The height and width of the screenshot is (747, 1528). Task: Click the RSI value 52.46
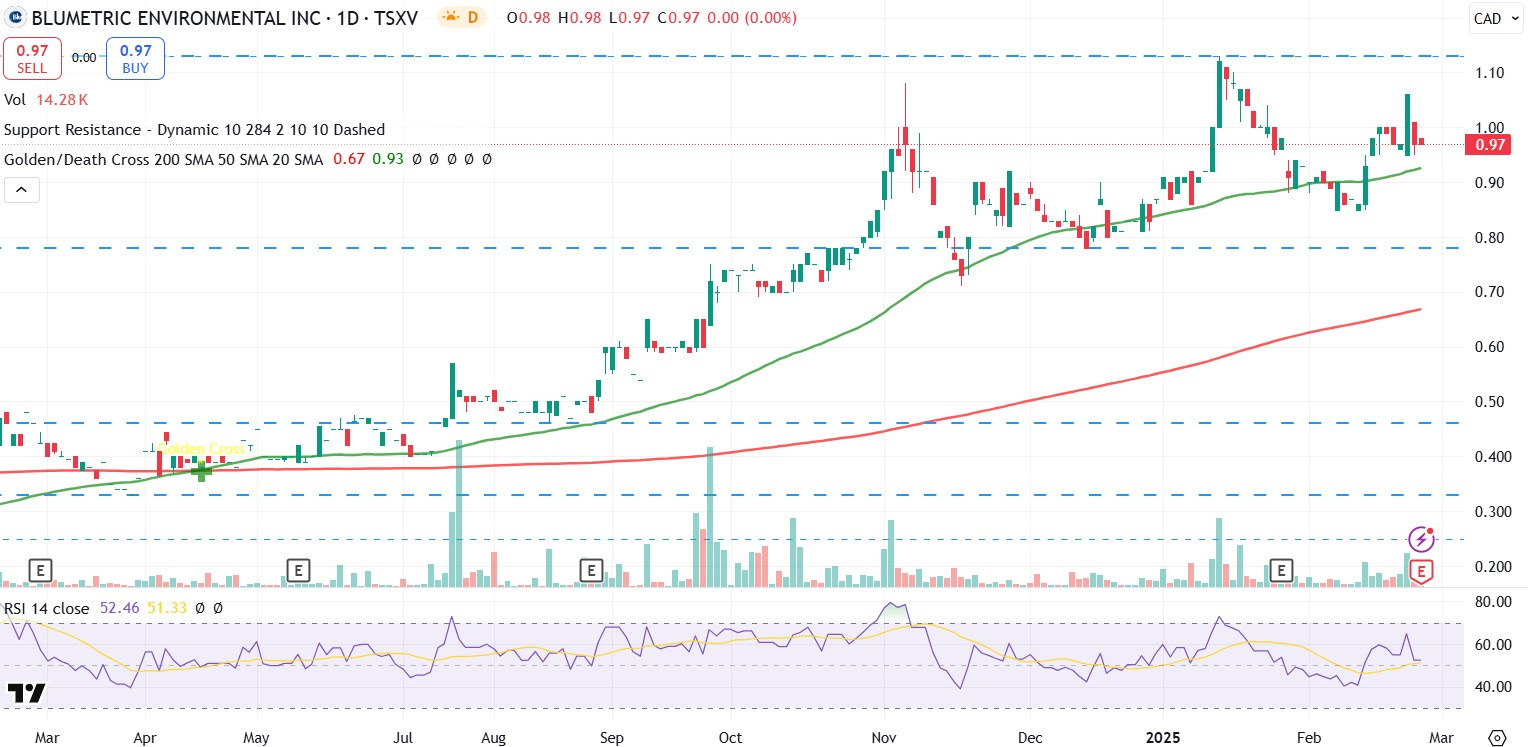(118, 608)
